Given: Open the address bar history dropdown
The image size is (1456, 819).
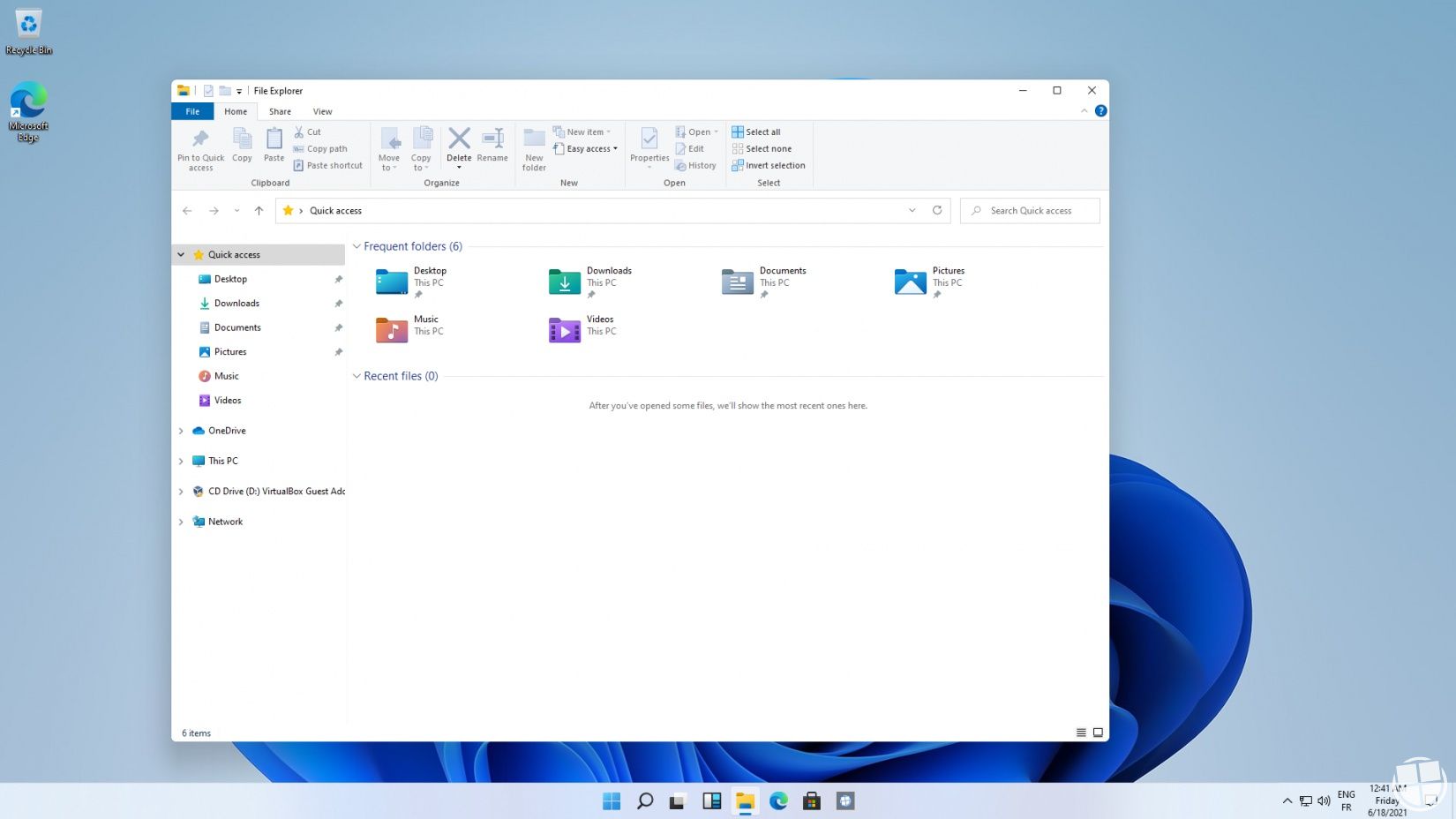Looking at the screenshot, I should click(912, 210).
